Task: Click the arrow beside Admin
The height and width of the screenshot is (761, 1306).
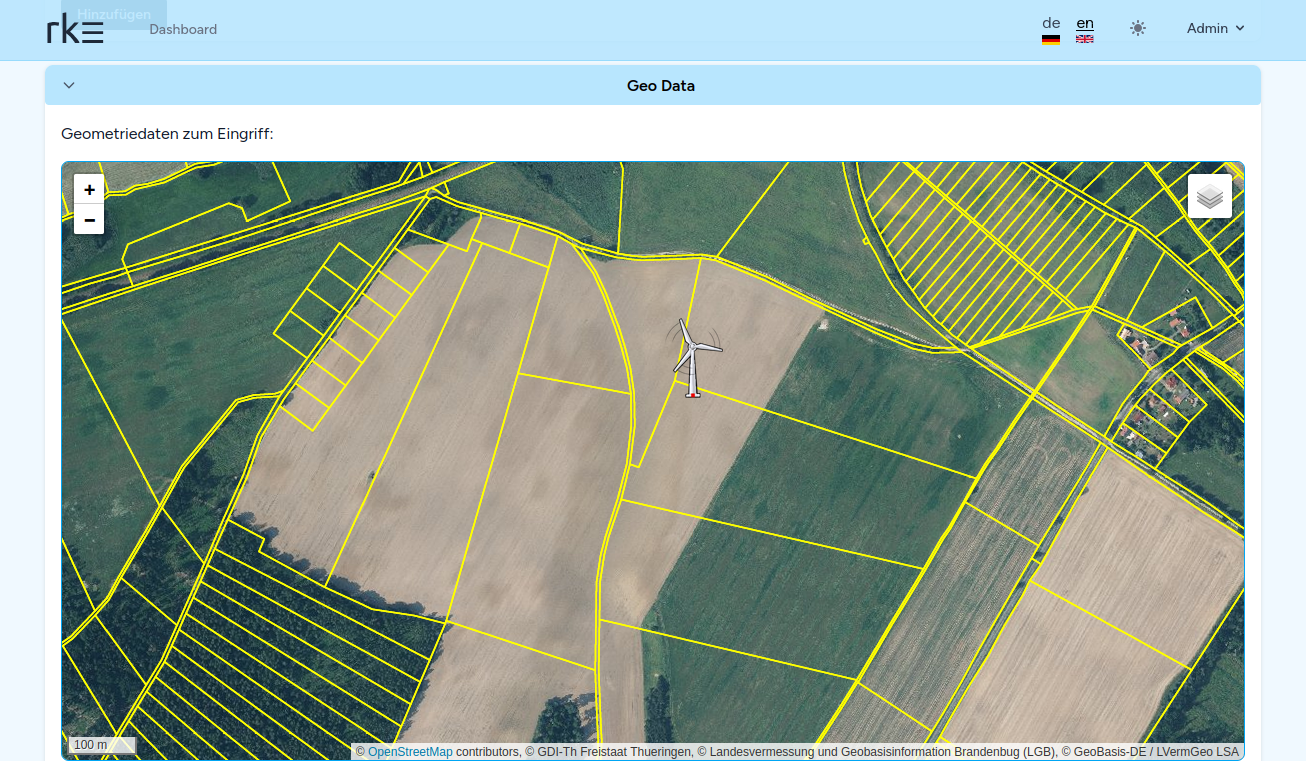Action: tap(1240, 28)
